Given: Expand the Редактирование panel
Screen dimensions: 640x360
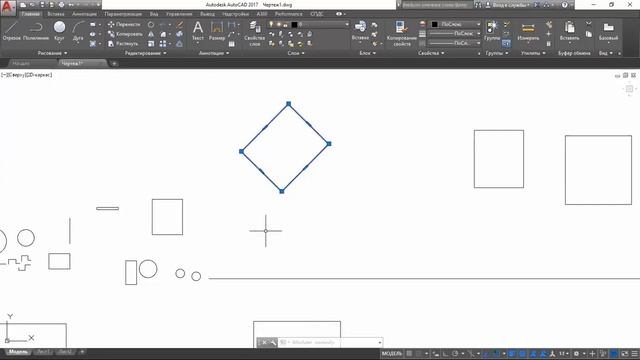Looking at the screenshot, I should [146, 53].
